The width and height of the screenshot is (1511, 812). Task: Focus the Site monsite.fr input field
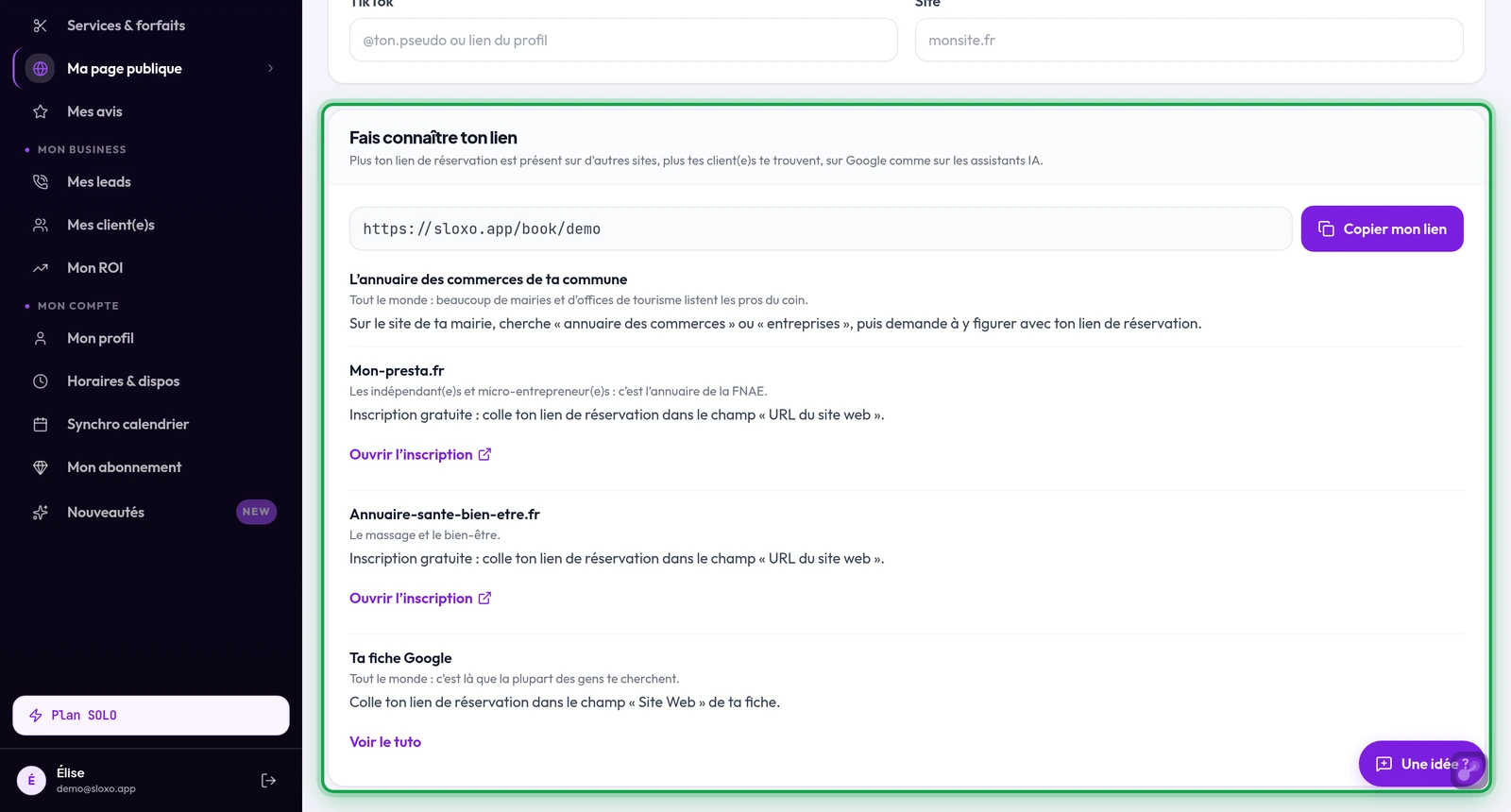tap(1189, 41)
